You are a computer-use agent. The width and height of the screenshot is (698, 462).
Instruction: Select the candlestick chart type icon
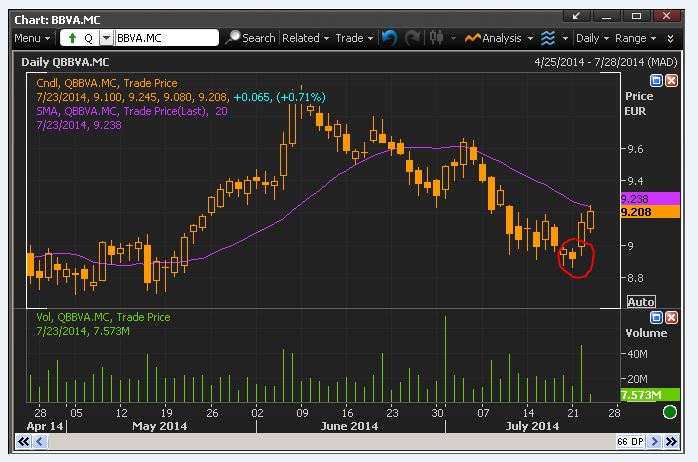[x=437, y=38]
